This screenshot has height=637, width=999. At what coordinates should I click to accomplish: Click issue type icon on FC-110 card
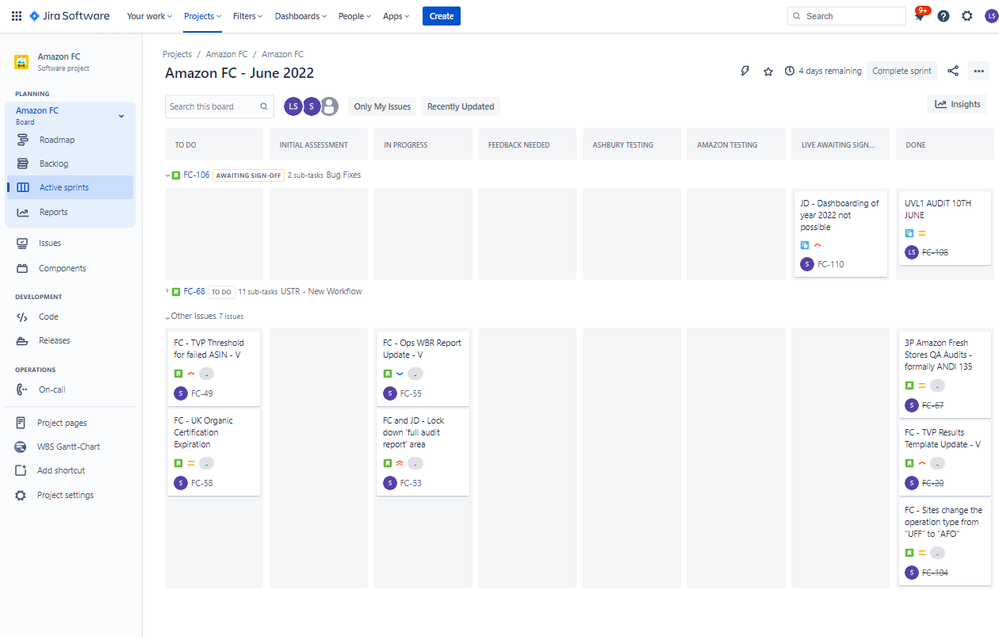pos(805,245)
